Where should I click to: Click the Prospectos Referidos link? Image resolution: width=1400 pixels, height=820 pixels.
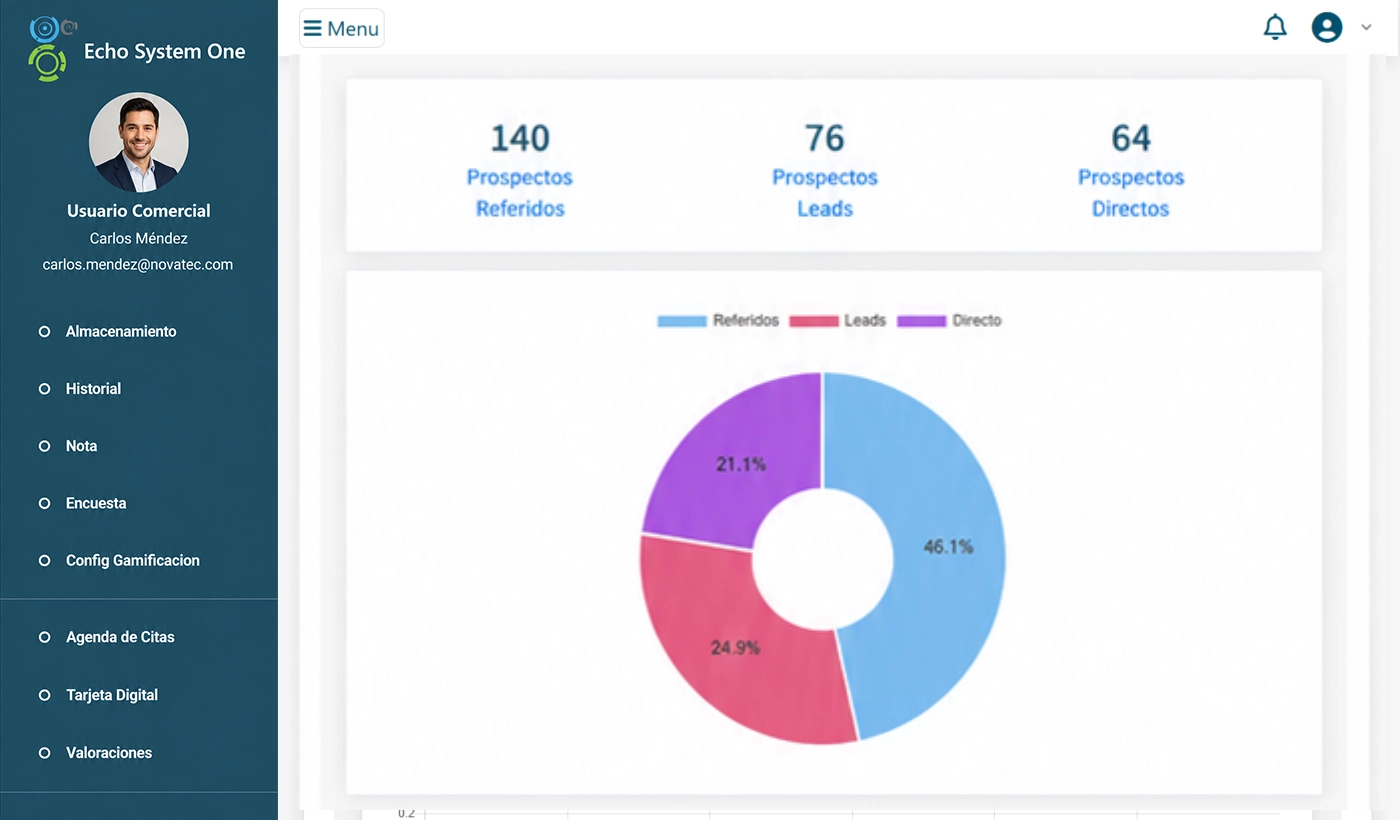click(x=520, y=193)
